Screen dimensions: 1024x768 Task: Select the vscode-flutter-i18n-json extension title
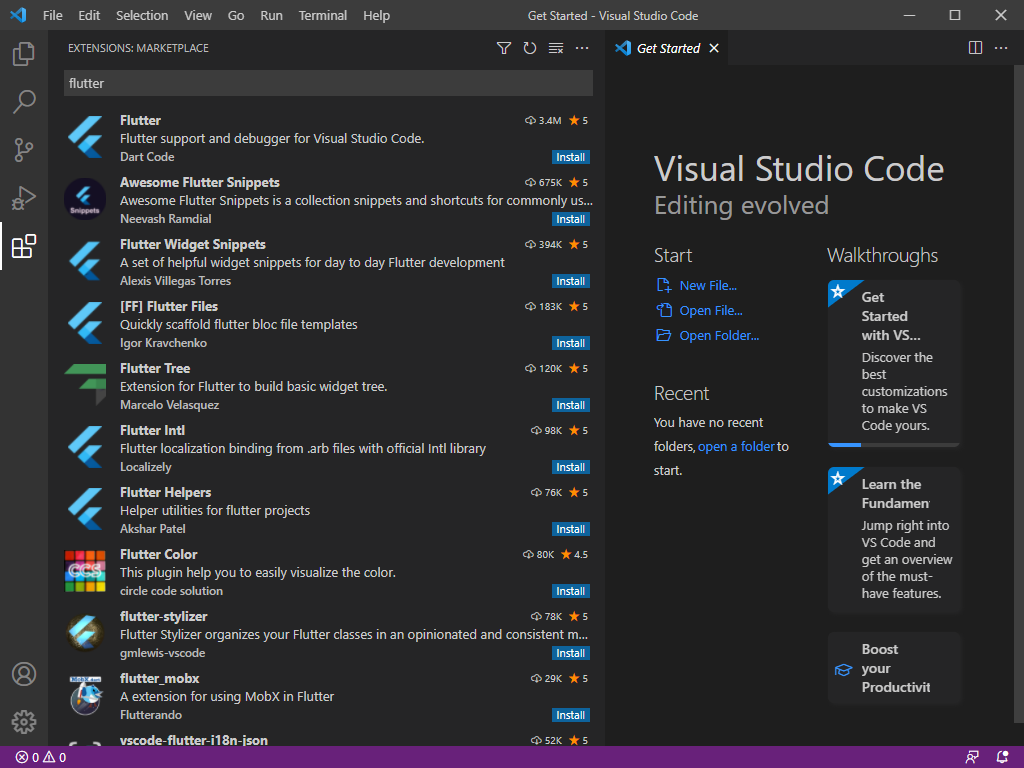[x=193, y=740]
